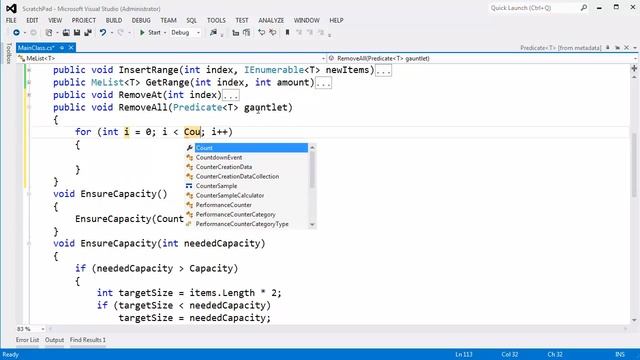Screen dimensions: 640x360
Task: Click the comment selection toolbar icon
Action: (x=262, y=33)
